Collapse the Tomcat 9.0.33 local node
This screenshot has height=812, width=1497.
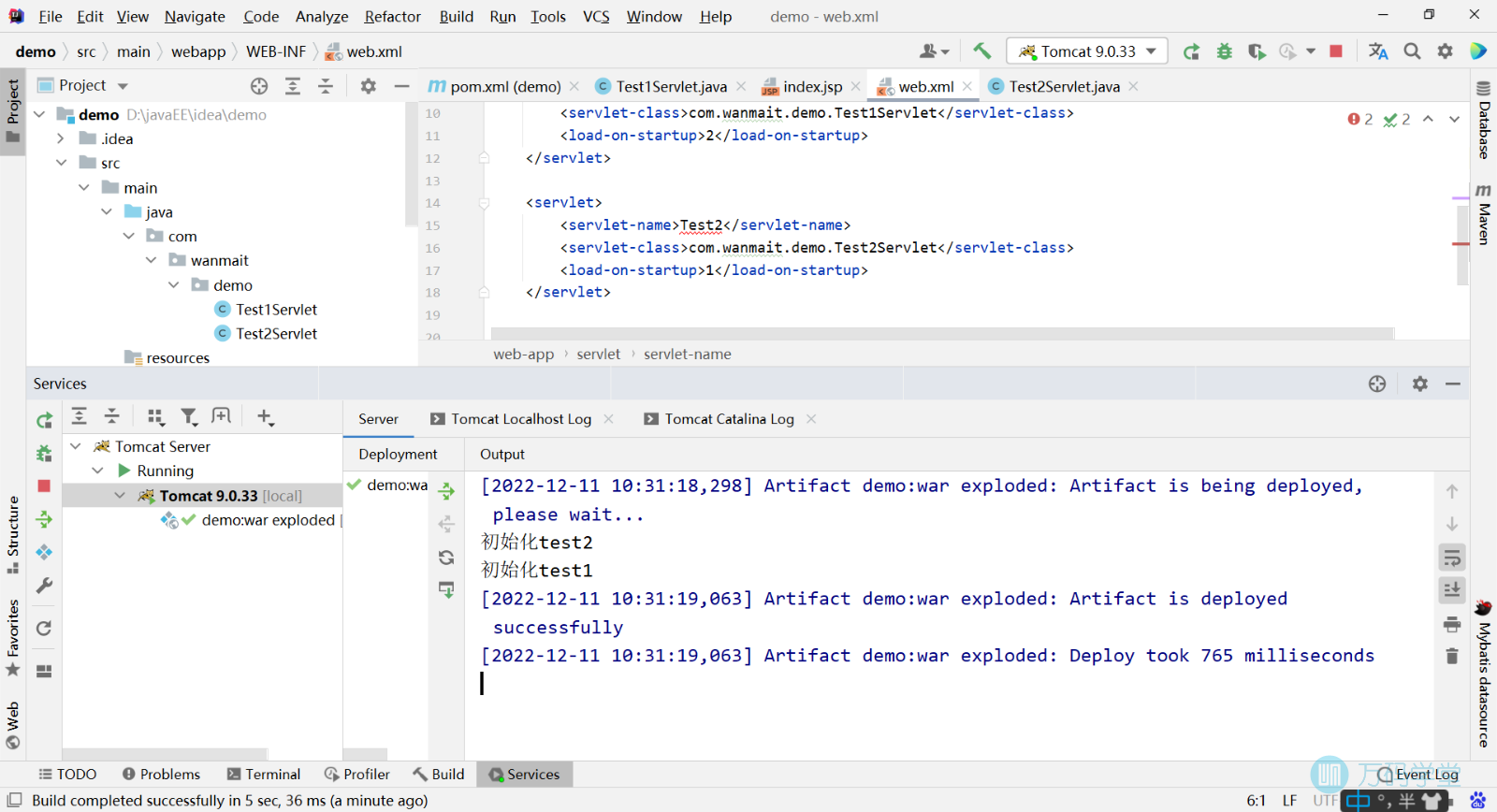point(120,495)
